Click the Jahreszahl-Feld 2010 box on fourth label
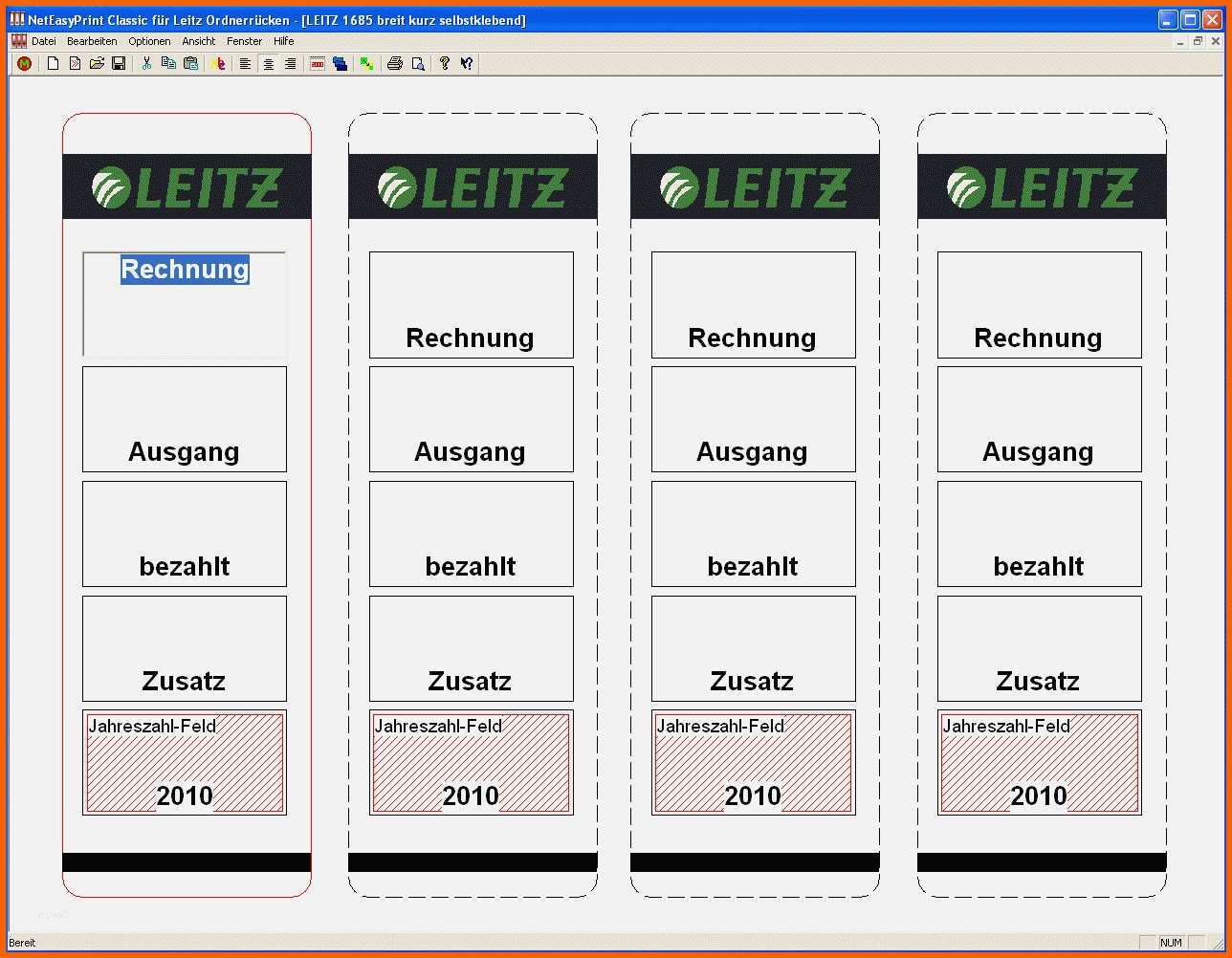 pos(1039,763)
